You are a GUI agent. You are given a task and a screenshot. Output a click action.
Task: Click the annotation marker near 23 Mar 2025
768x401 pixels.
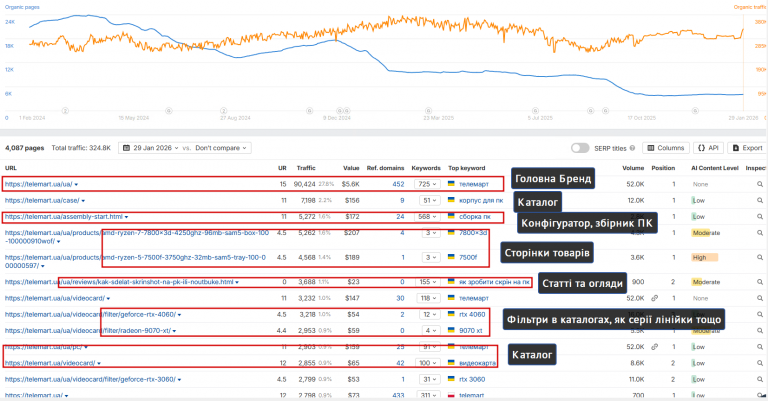(x=428, y=111)
